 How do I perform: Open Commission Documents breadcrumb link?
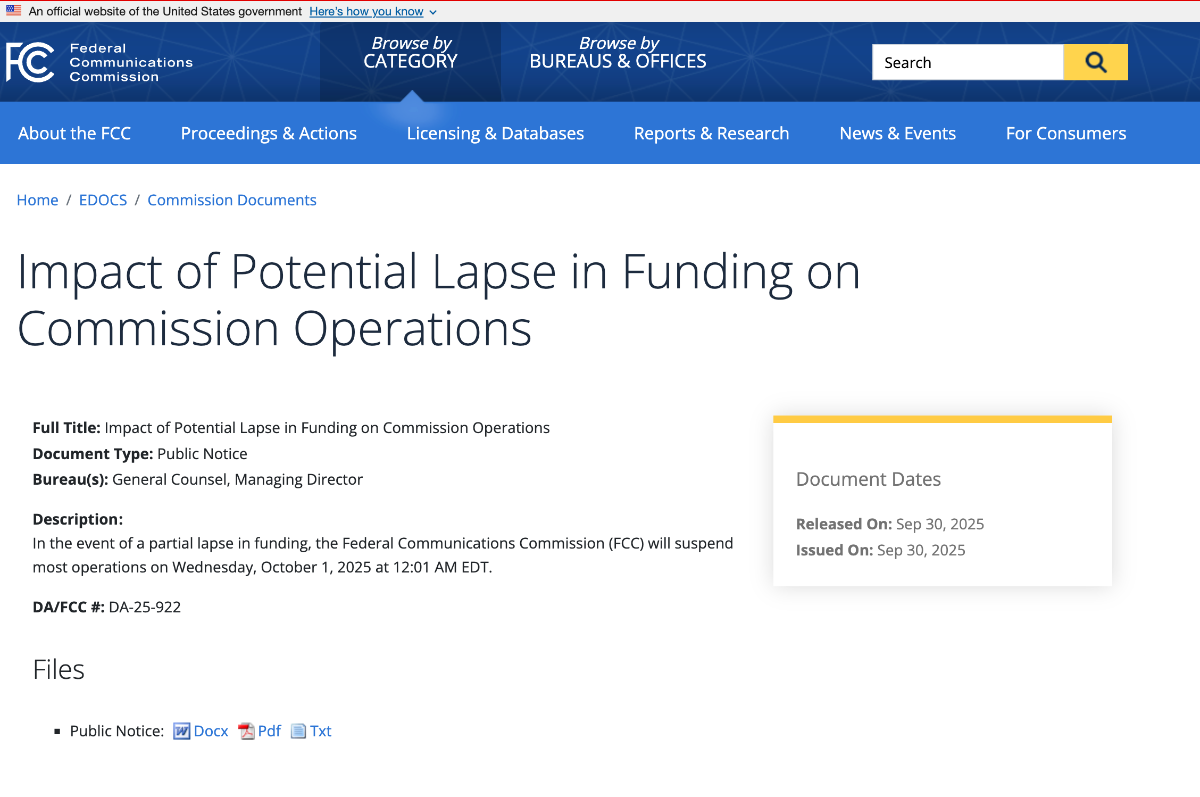click(x=232, y=200)
